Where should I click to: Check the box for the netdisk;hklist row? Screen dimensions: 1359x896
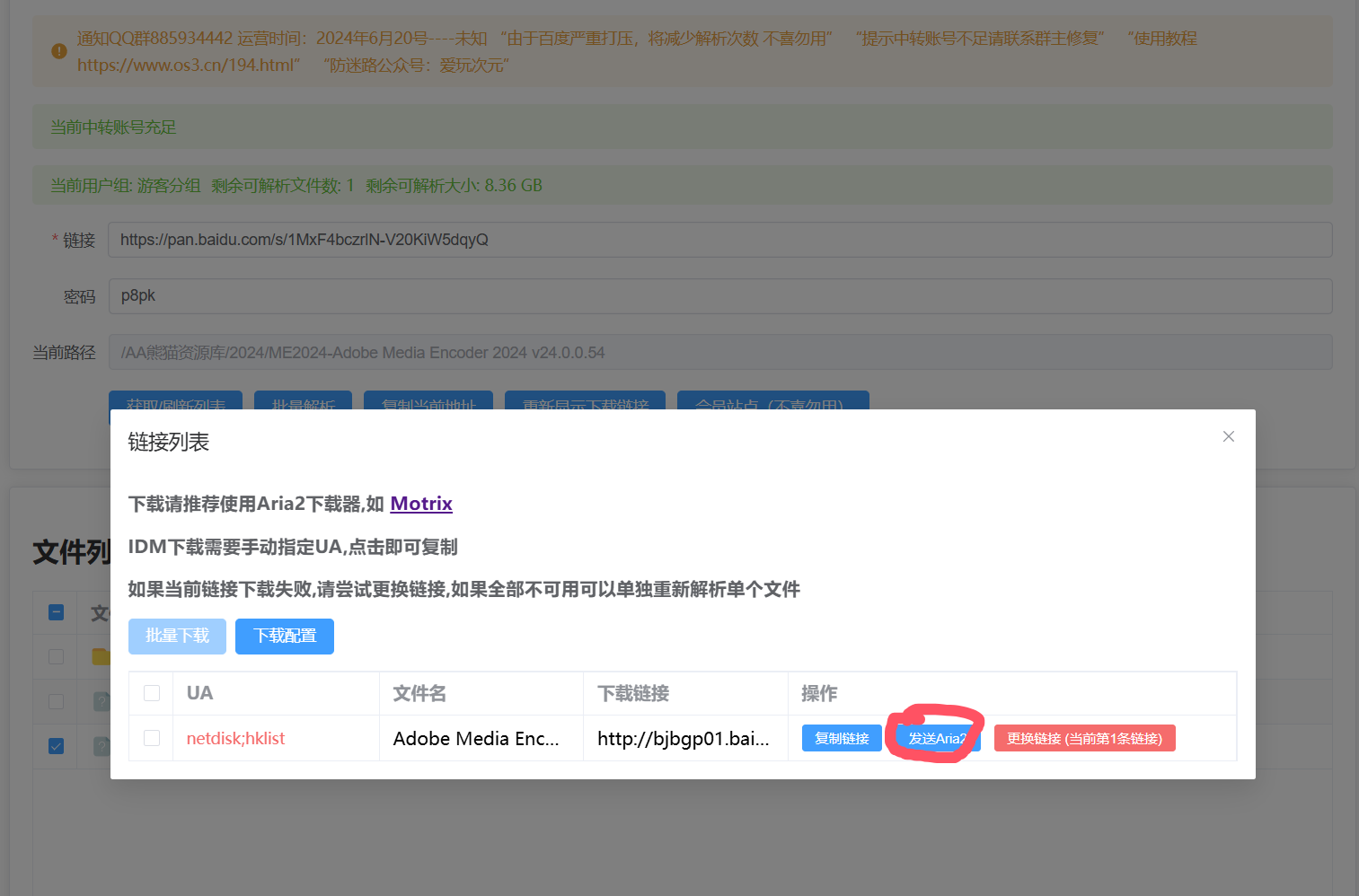(x=152, y=738)
